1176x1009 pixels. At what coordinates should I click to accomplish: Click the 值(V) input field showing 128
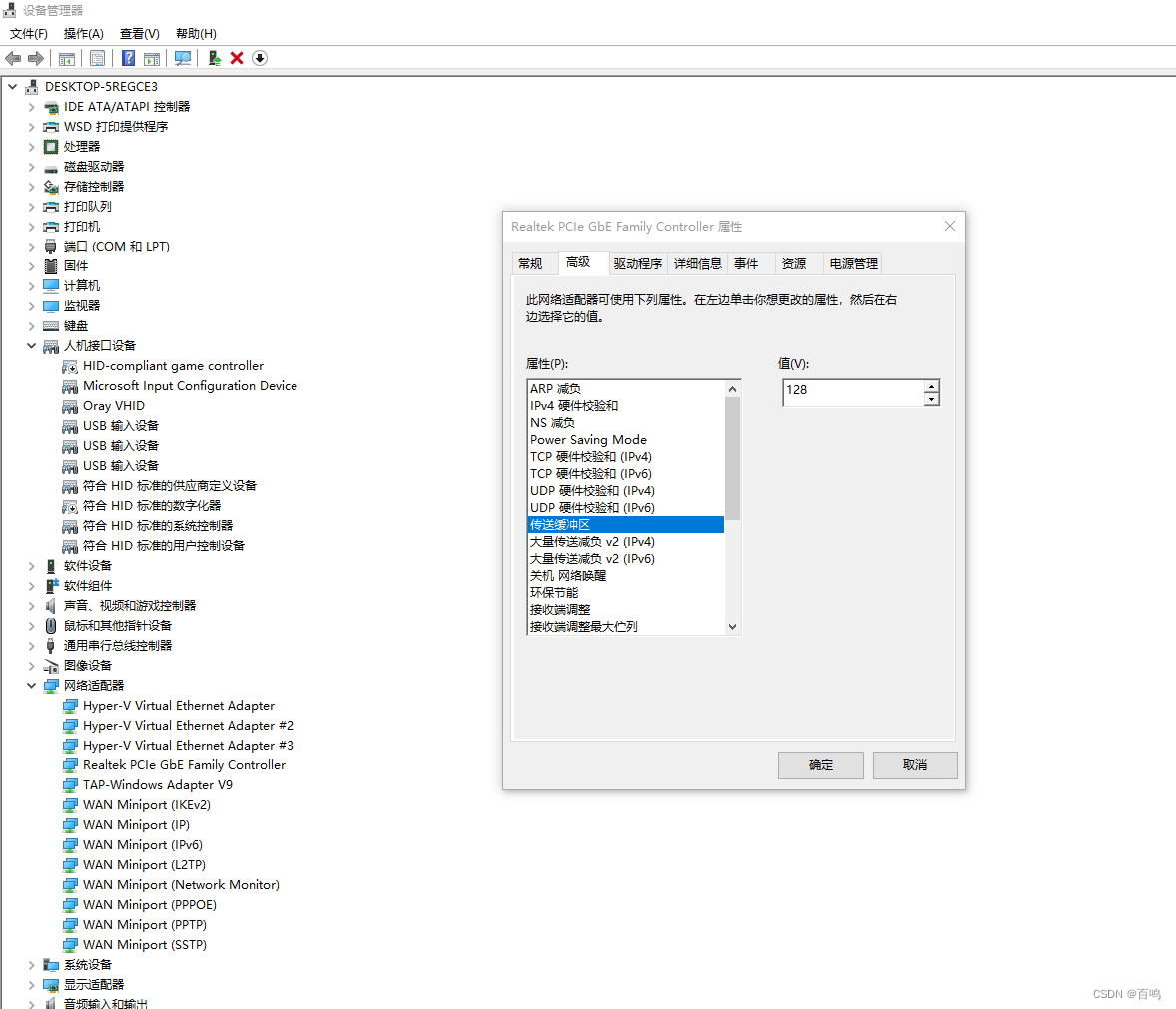point(854,393)
